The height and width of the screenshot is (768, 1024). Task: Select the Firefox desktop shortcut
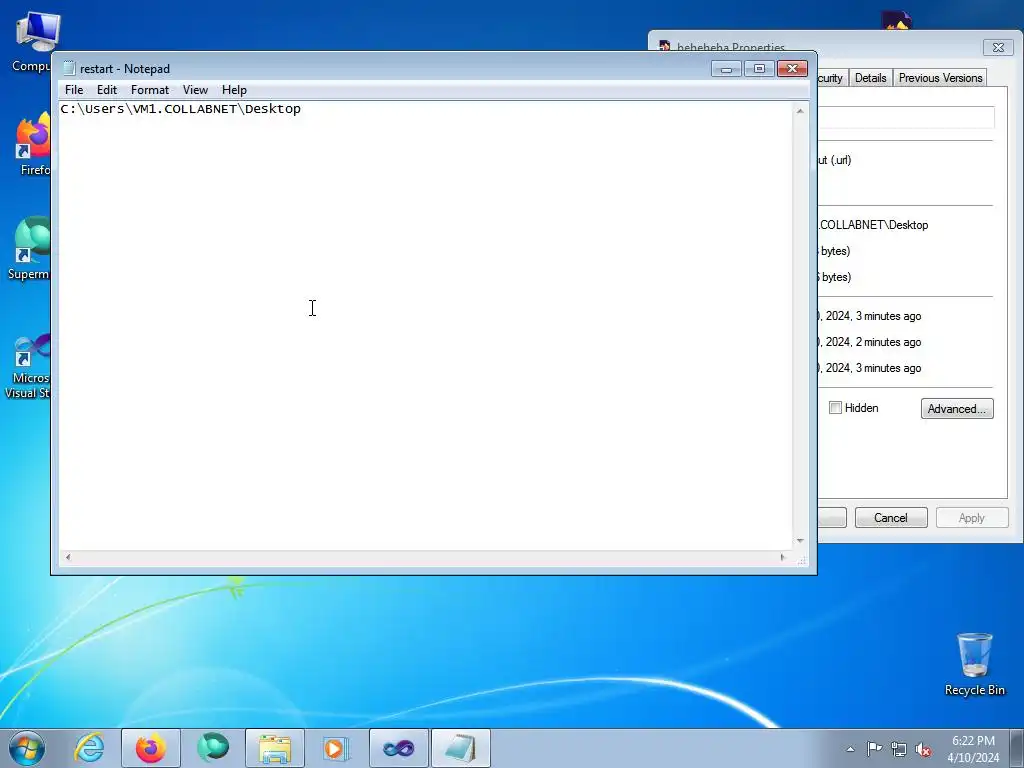click(x=33, y=144)
